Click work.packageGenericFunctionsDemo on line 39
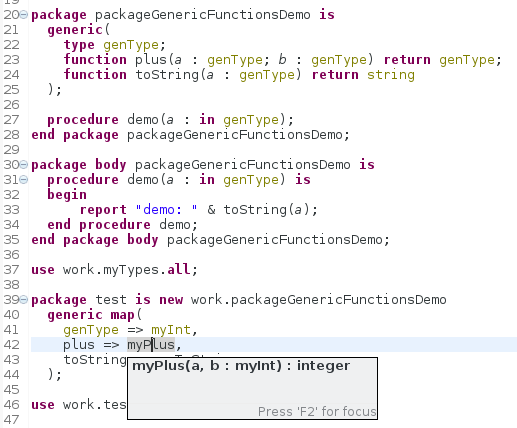The height and width of the screenshot is (428, 517). coord(319,300)
